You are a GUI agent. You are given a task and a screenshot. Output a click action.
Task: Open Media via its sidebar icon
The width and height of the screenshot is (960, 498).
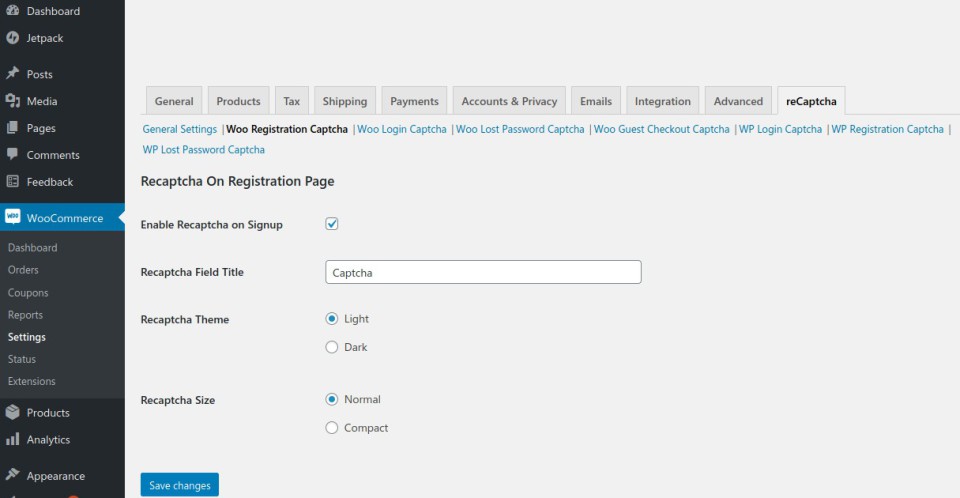coord(13,101)
